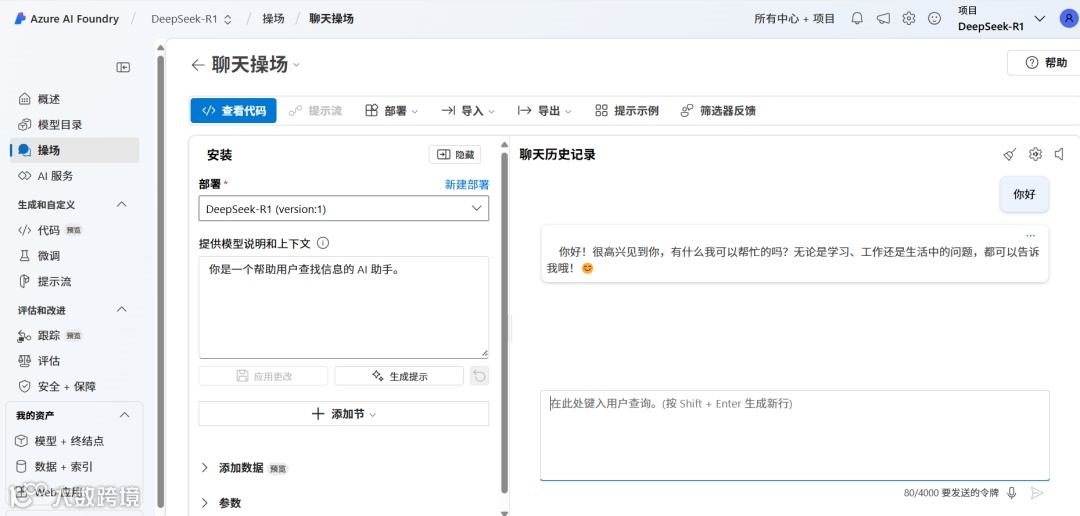Open the three-dot menu on the assistant reply
The width and height of the screenshot is (1080, 516).
[1030, 236]
